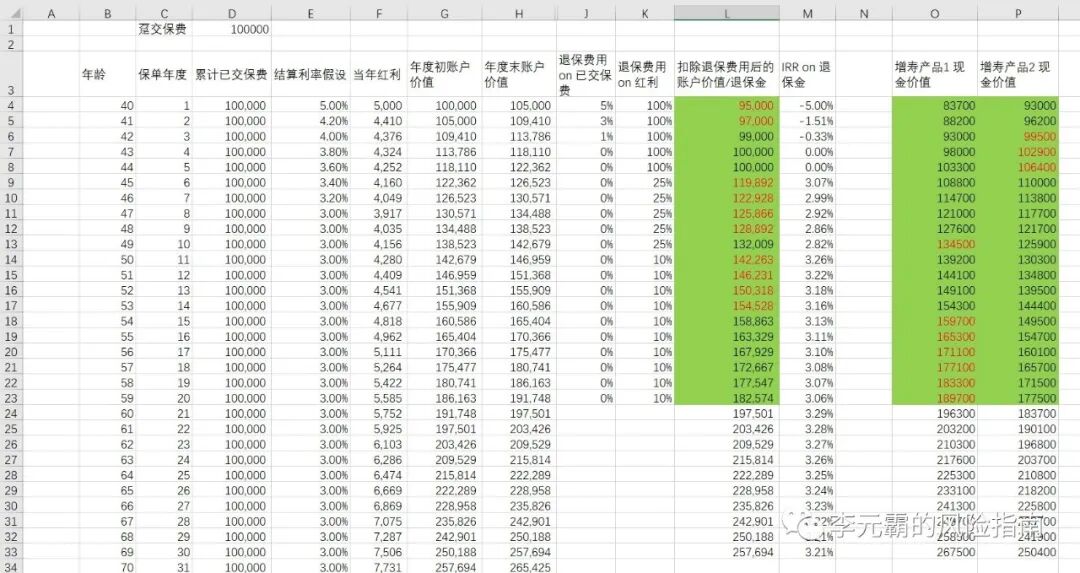Click the 当年红利 header cell
The height and width of the screenshot is (573, 1080).
tap(378, 74)
